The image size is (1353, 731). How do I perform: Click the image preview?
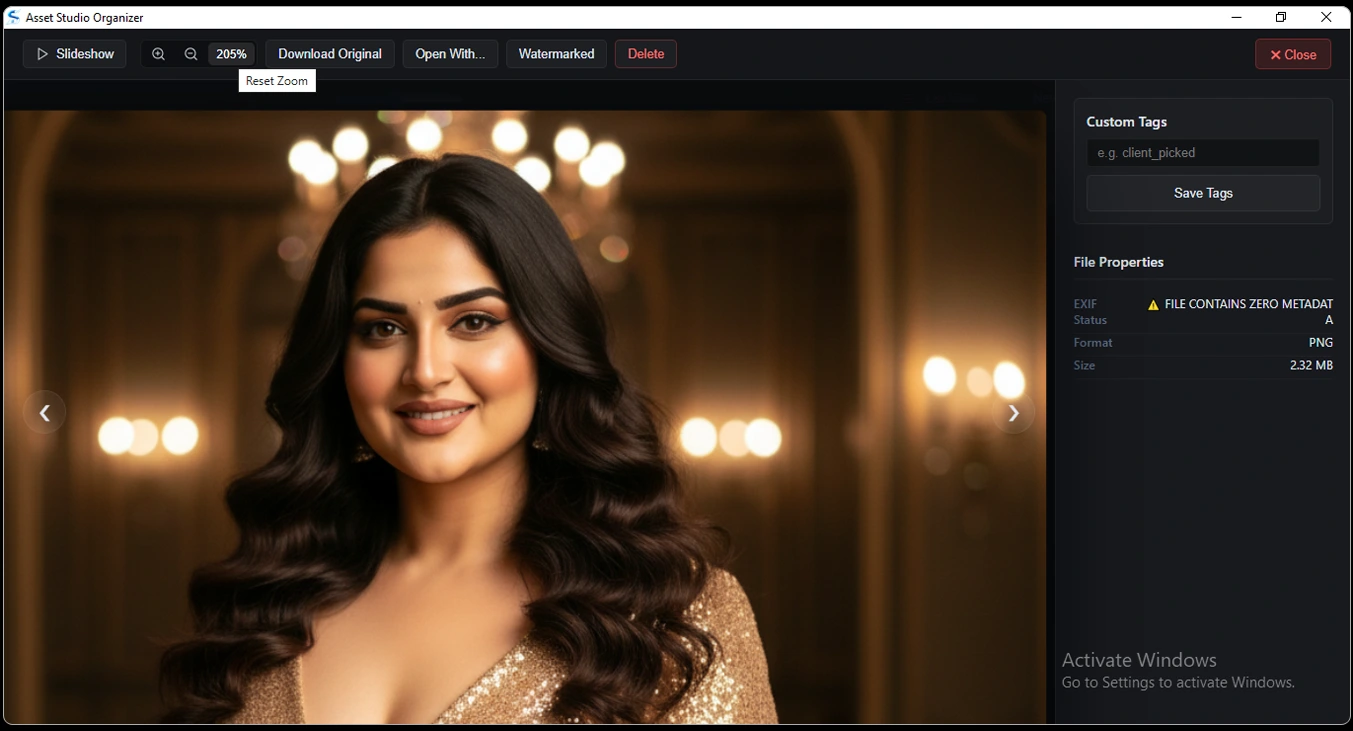[525, 417]
